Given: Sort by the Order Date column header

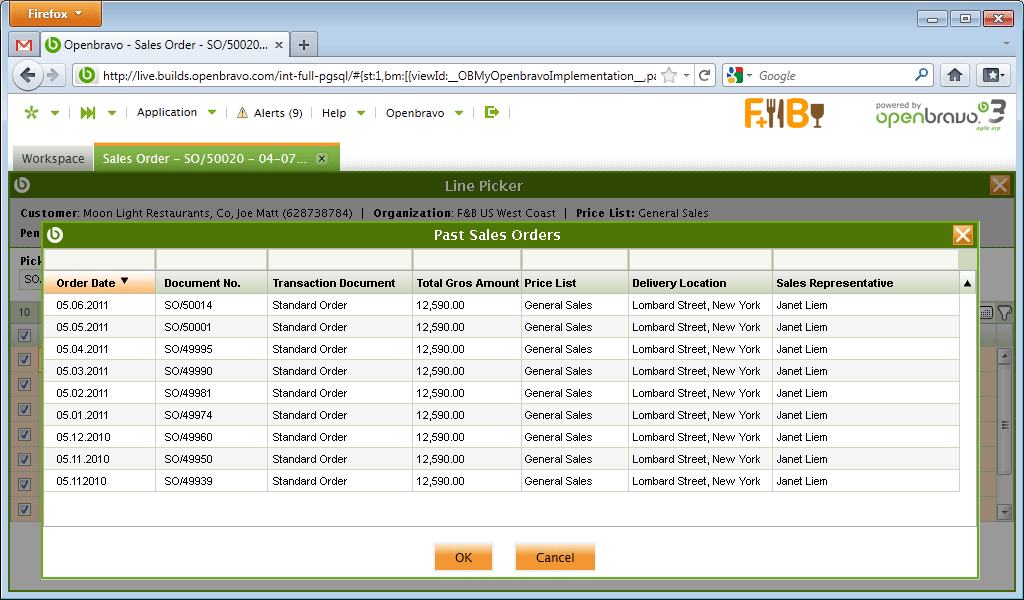Looking at the screenshot, I should point(86,283).
